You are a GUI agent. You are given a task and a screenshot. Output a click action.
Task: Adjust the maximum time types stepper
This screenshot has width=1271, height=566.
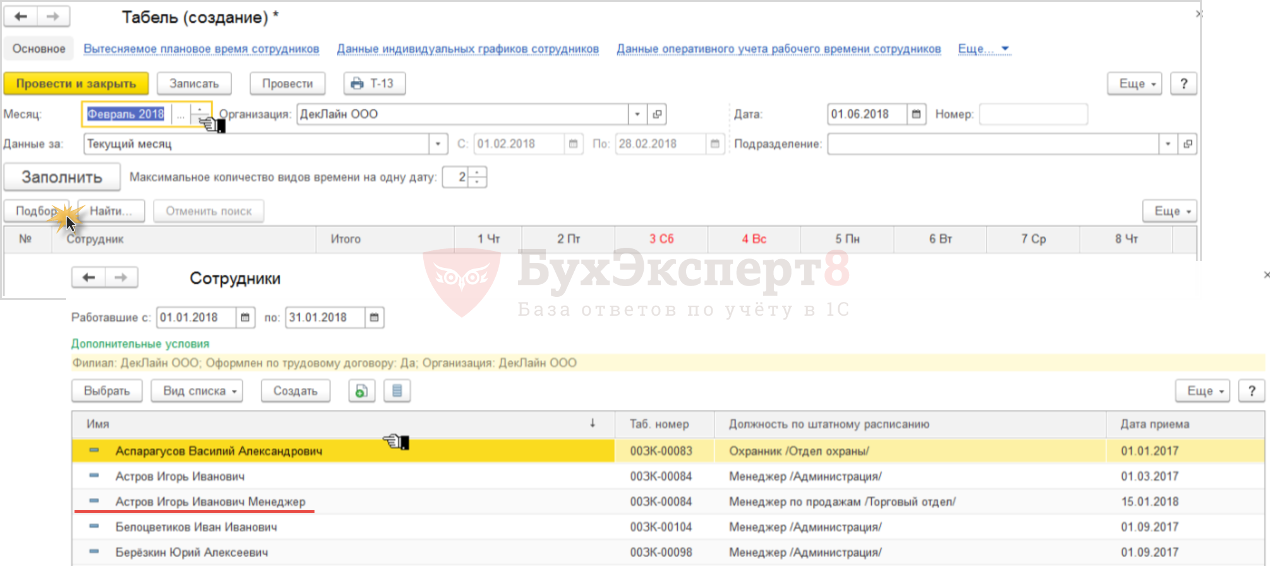point(478,178)
